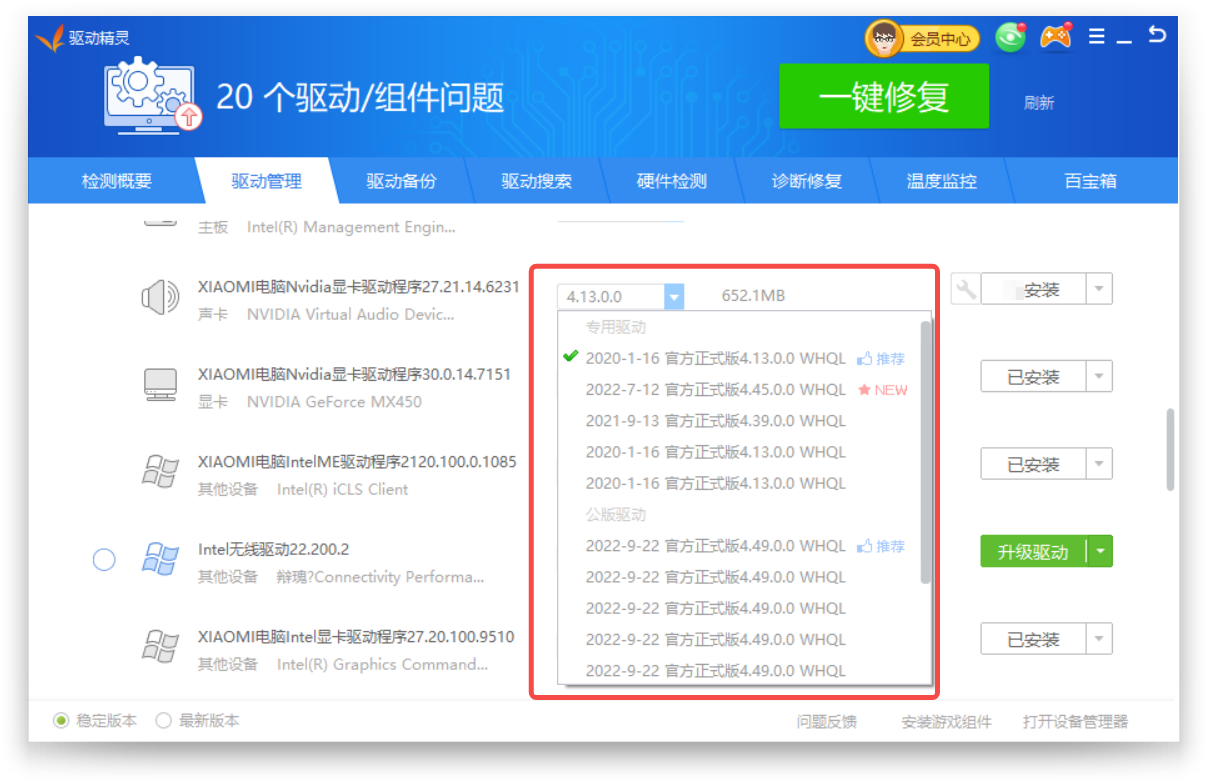Open the green chat bubble icon

(1011, 38)
